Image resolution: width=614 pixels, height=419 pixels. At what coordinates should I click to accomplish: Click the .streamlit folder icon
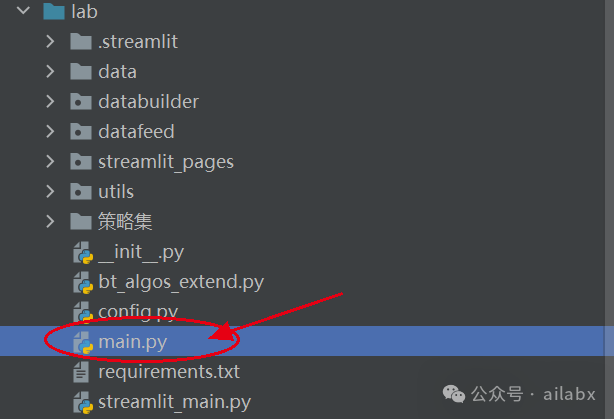81,42
